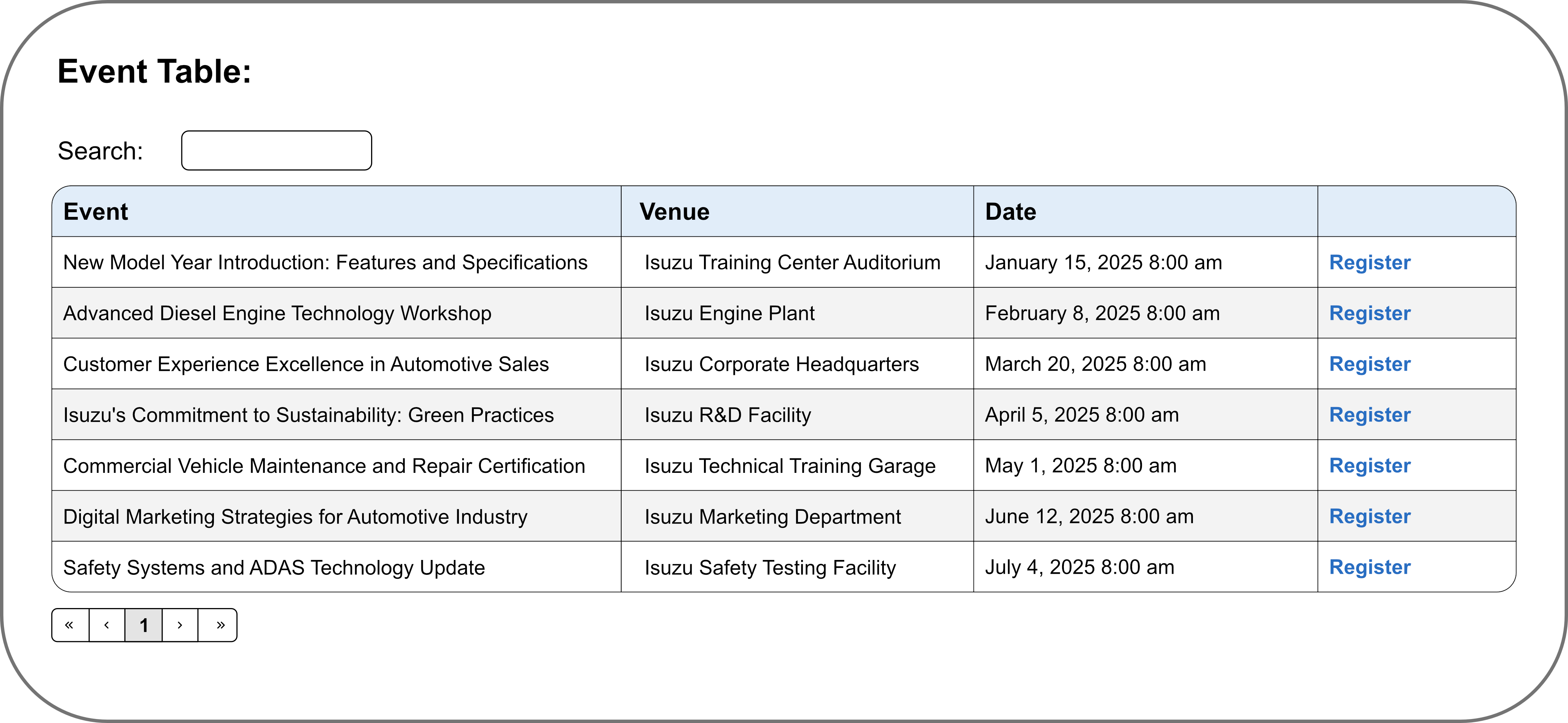Register for the Sustainability Green Practices event

1370,415
